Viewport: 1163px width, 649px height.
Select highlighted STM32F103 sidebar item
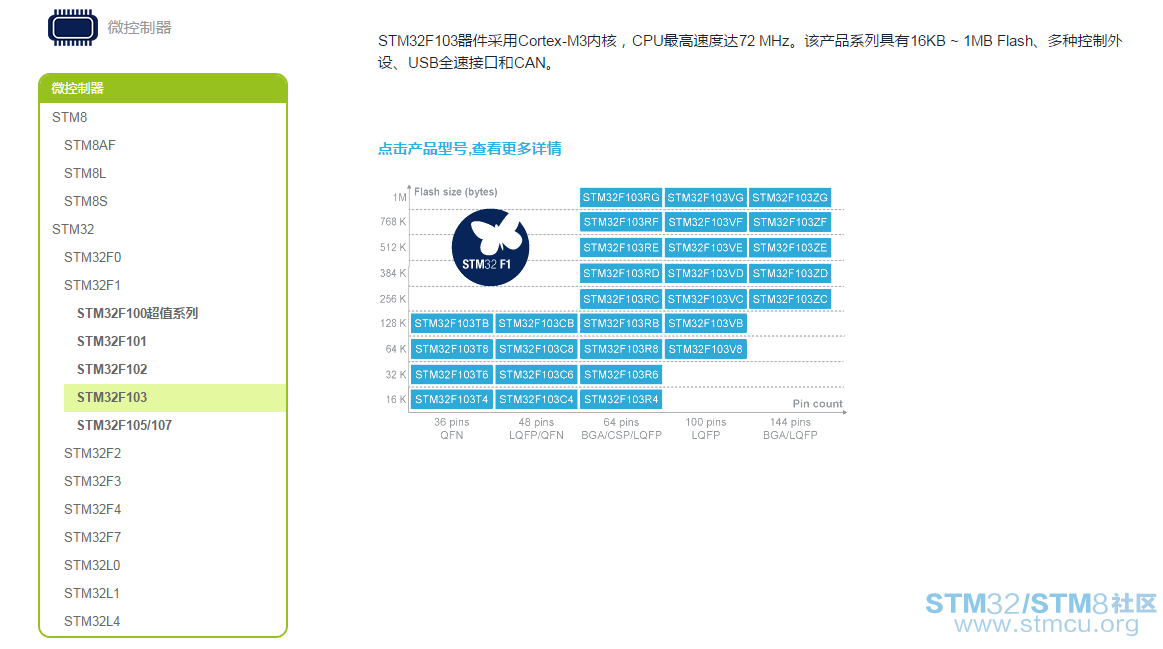pos(174,398)
